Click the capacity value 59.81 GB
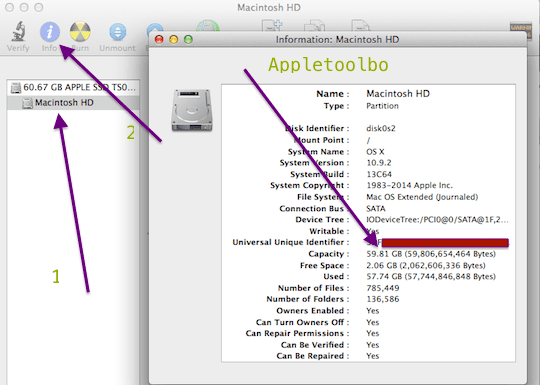The height and width of the screenshot is (385, 540). [x=431, y=254]
